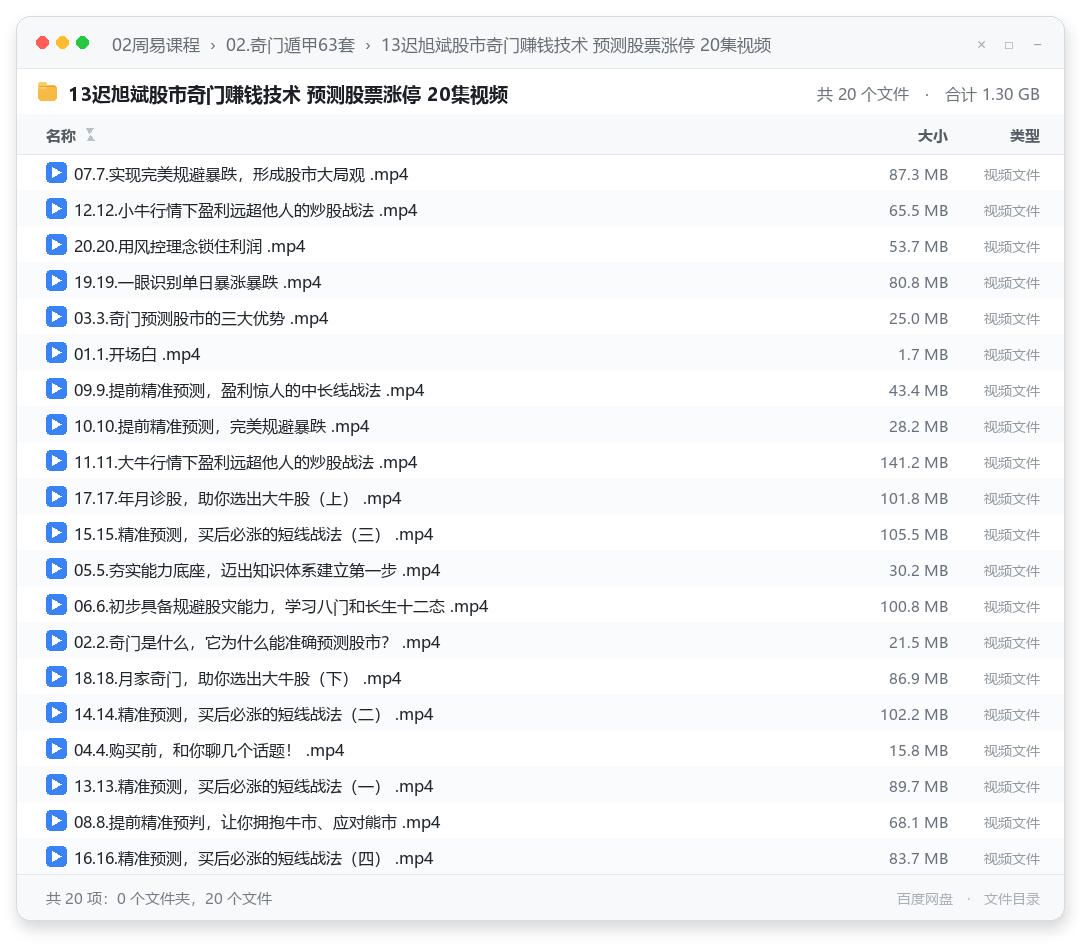Screen dimensions: 1080x944
Task: Click the 100.8 MB size value
Action: pyautogui.click(x=914, y=607)
